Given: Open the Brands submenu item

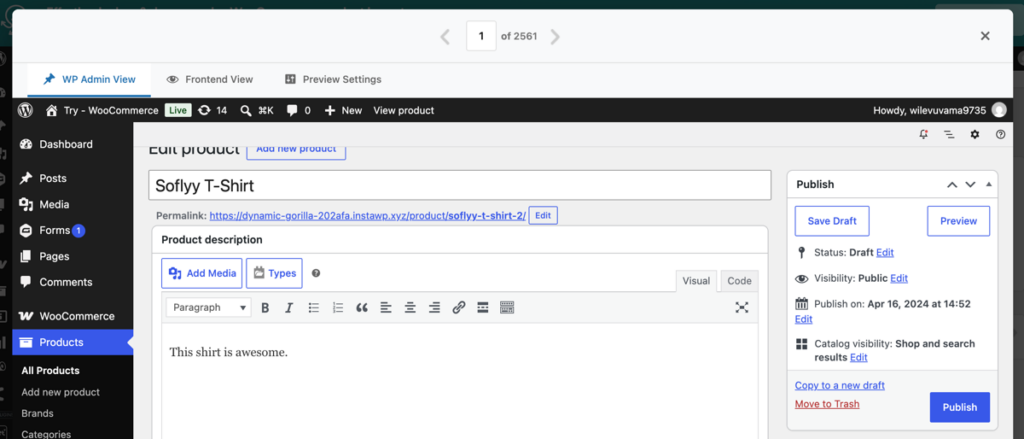Looking at the screenshot, I should pos(37,414).
